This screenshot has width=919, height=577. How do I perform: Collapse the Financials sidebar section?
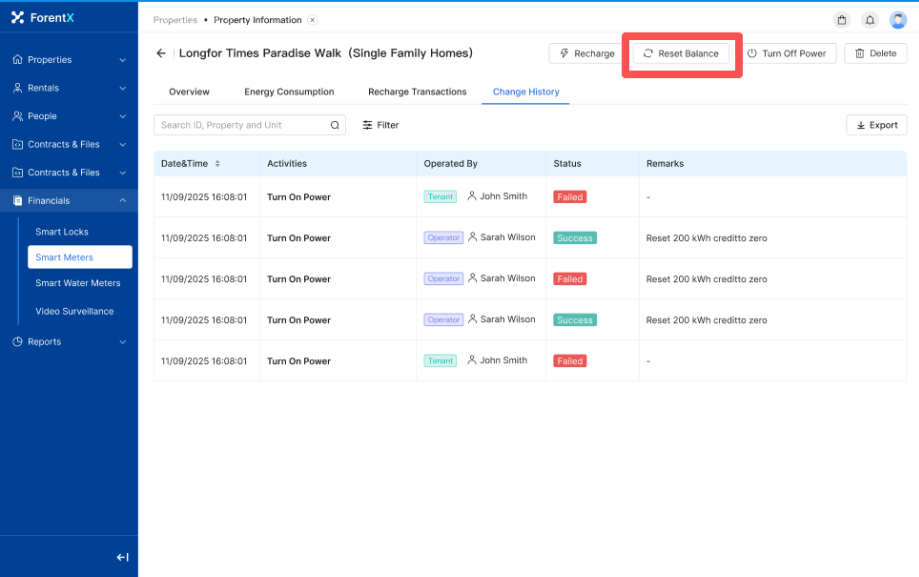(68, 201)
